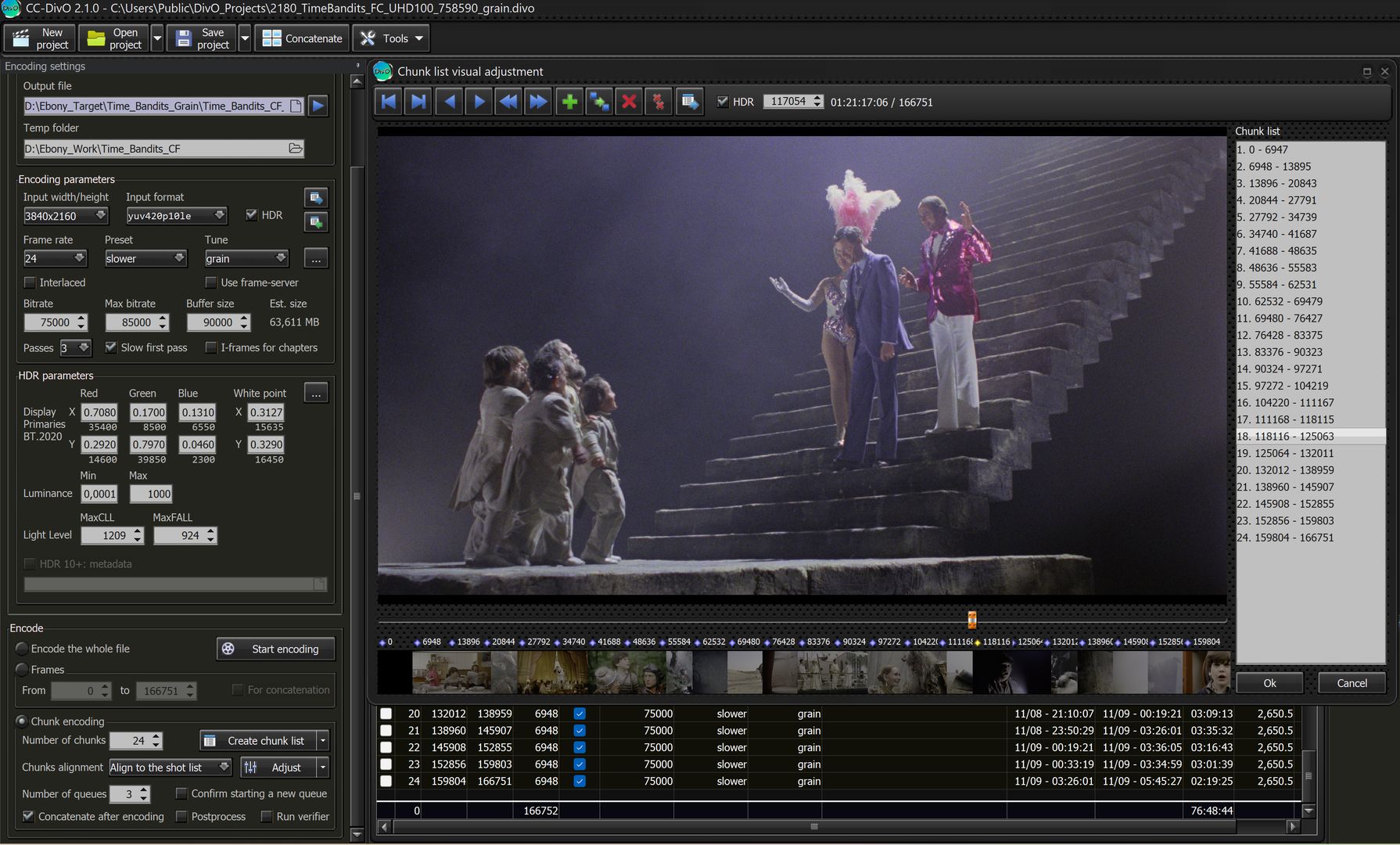Select Frames radio option
Image resolution: width=1400 pixels, height=845 pixels.
22,670
